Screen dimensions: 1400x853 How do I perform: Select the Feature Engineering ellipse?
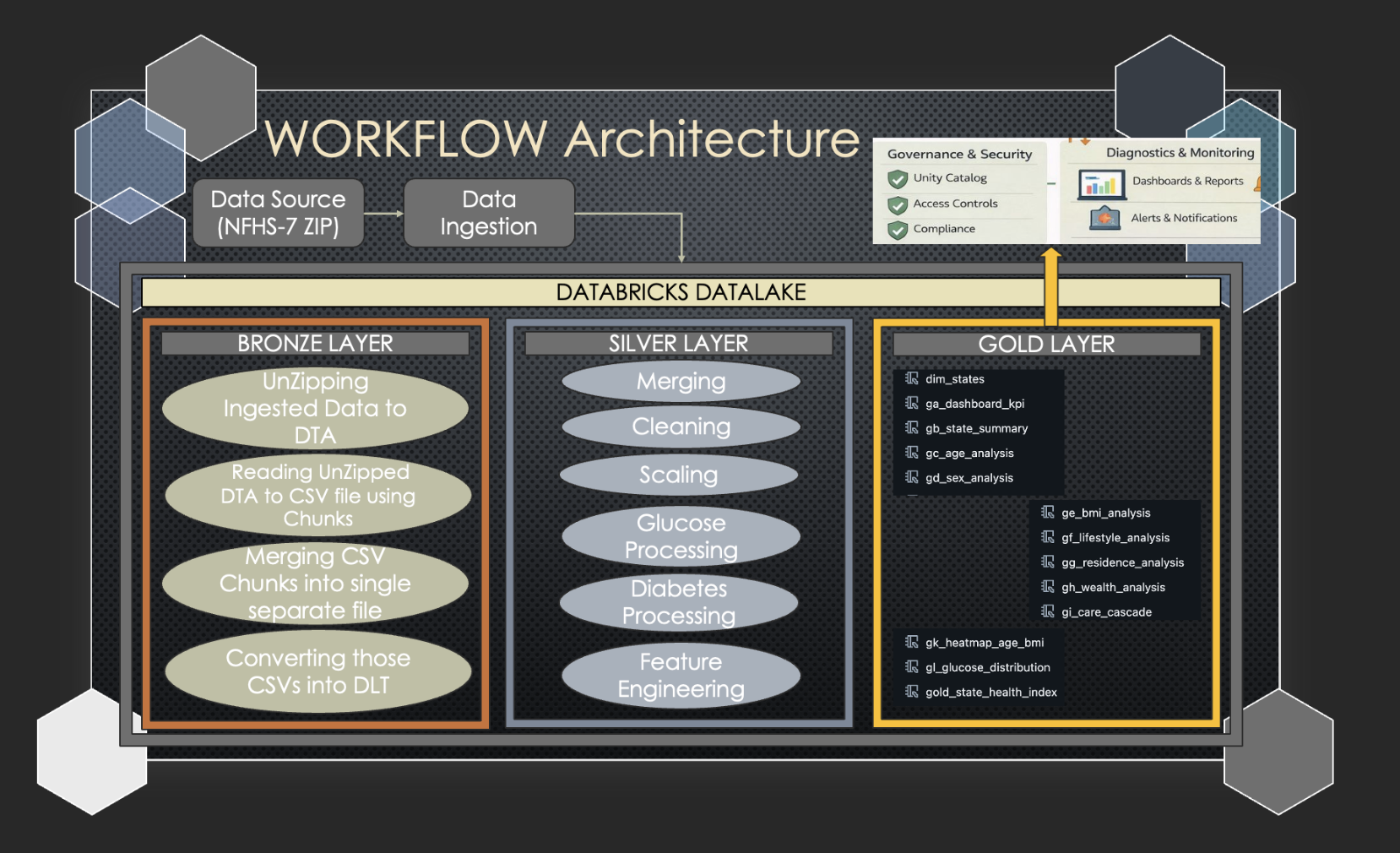point(681,675)
